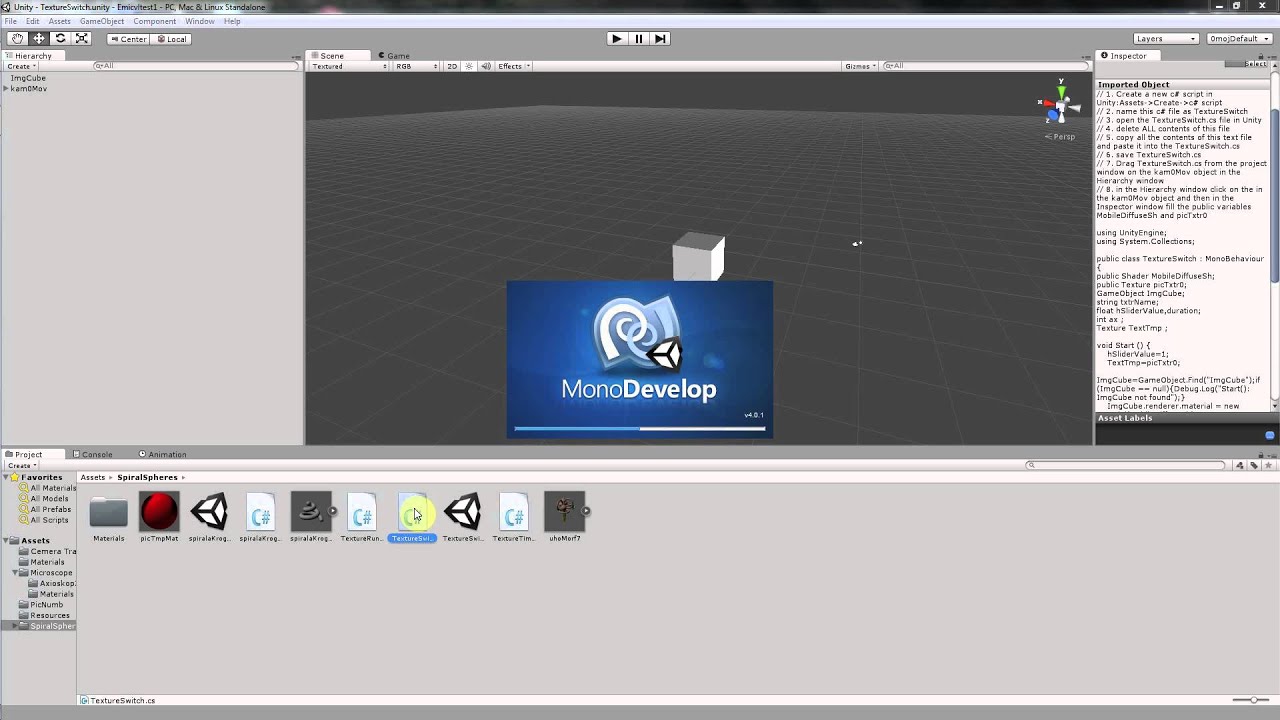This screenshot has height=720, width=1280.
Task: Click Assets in the breadcrumb path
Action: pyautogui.click(x=93, y=477)
